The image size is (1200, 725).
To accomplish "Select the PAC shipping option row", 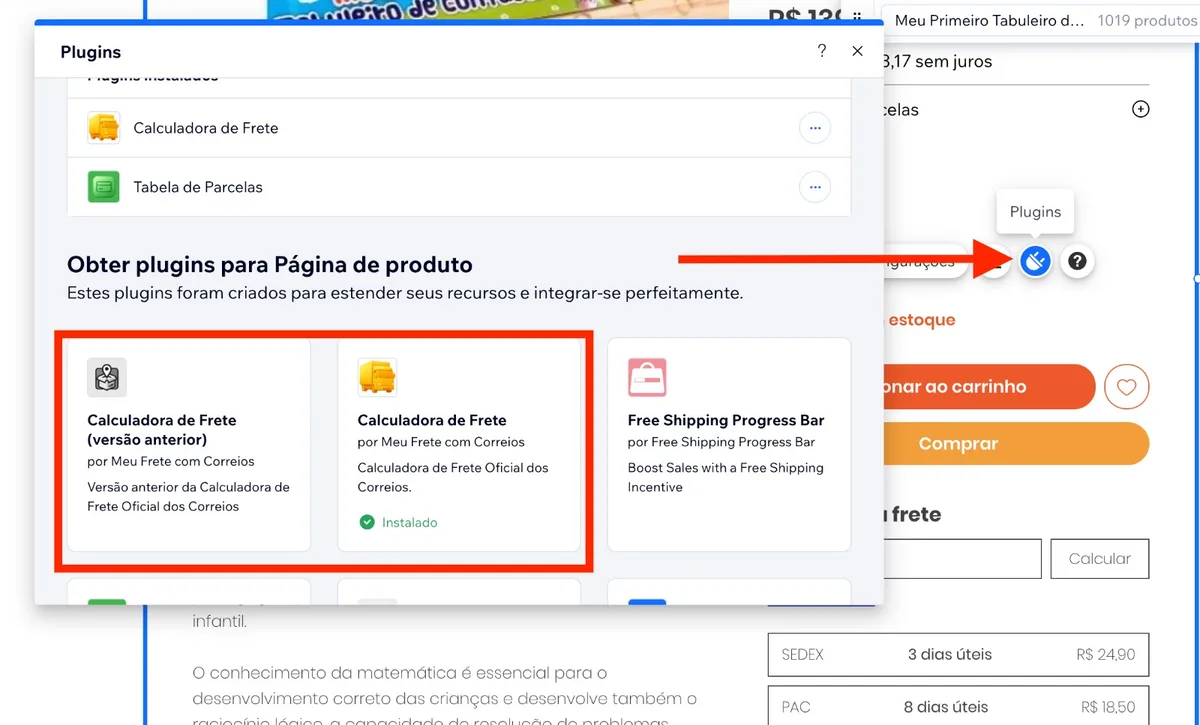I will pyautogui.click(x=959, y=705).
